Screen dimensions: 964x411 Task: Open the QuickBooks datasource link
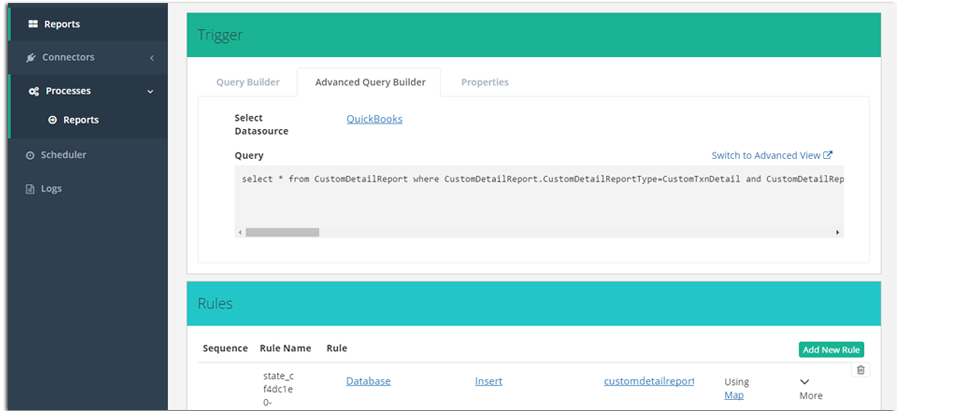coord(374,119)
